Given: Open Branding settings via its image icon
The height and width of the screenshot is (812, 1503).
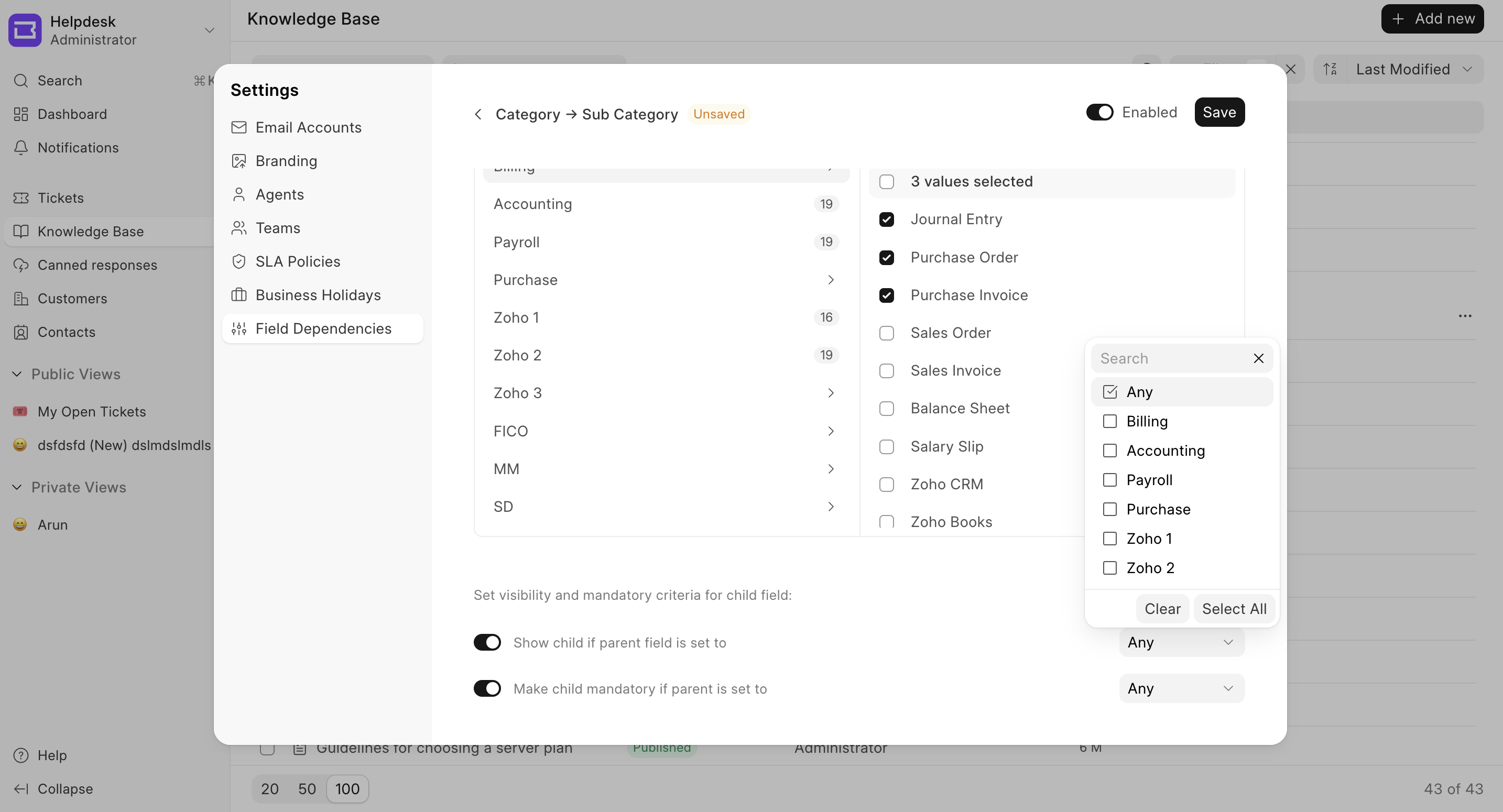Looking at the screenshot, I should coord(238,161).
